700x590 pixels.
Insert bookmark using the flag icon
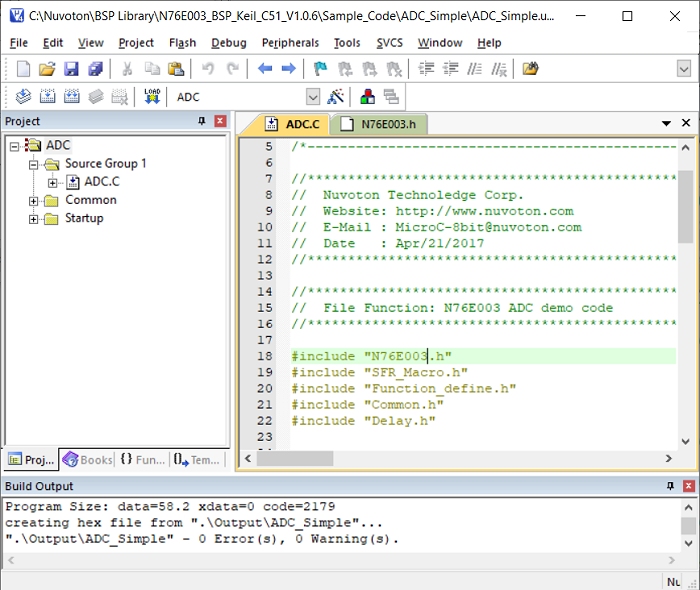(x=320, y=69)
